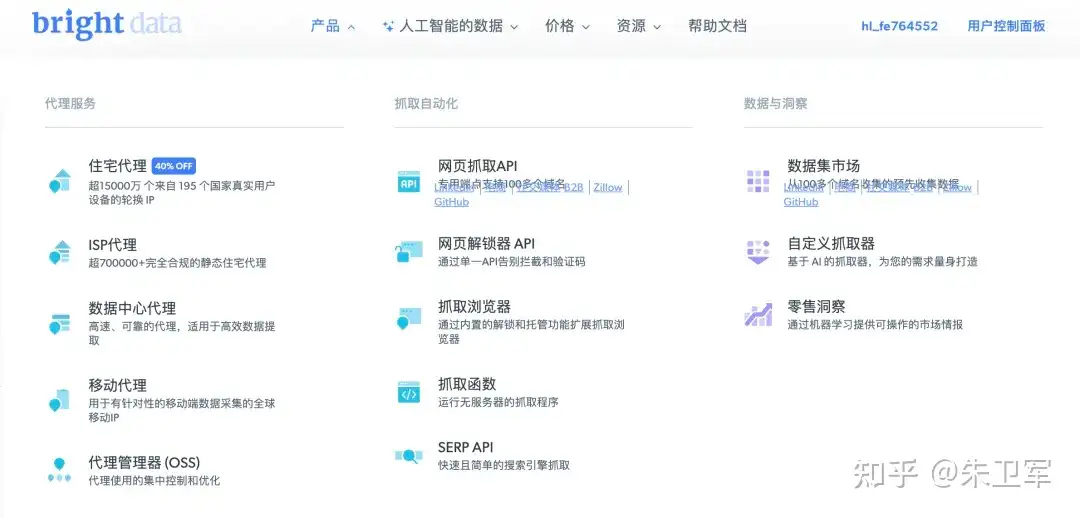Expand the 人工智能的数据 dropdown arrow
Image resolution: width=1080 pixels, height=518 pixels.
pyautogui.click(x=514, y=28)
